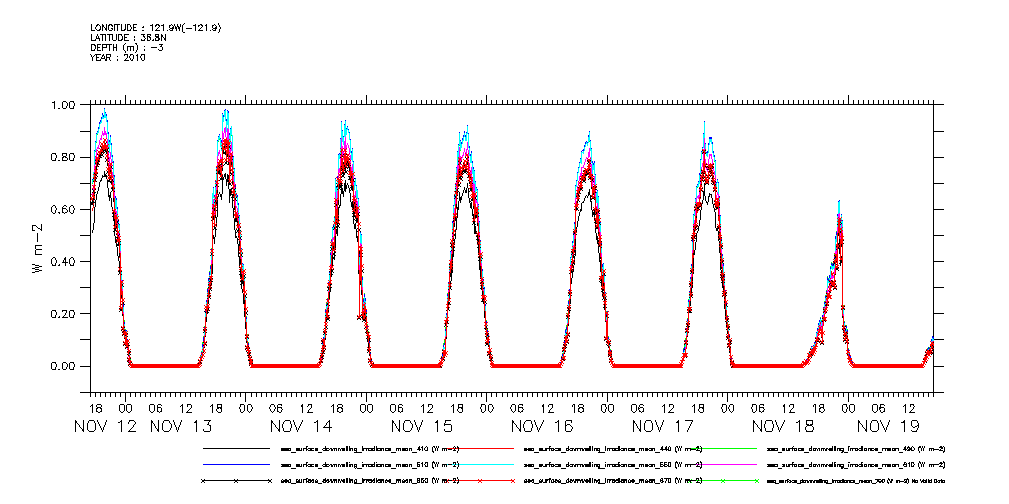
Task: Click the plain red legend line sample
Action: point(479,448)
